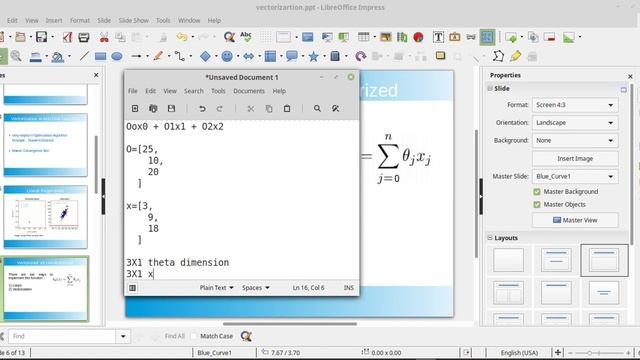The width and height of the screenshot is (640, 360).
Task: Open the Tools menu in the text editor
Action: click(218, 91)
